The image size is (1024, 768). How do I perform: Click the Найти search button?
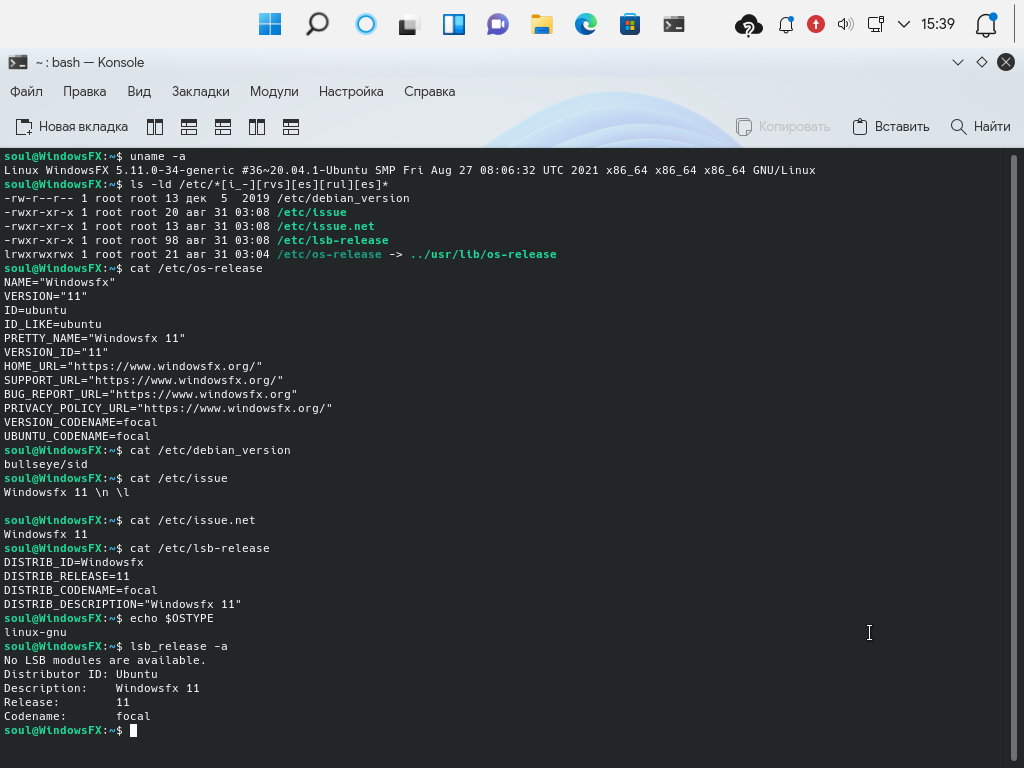pos(980,127)
